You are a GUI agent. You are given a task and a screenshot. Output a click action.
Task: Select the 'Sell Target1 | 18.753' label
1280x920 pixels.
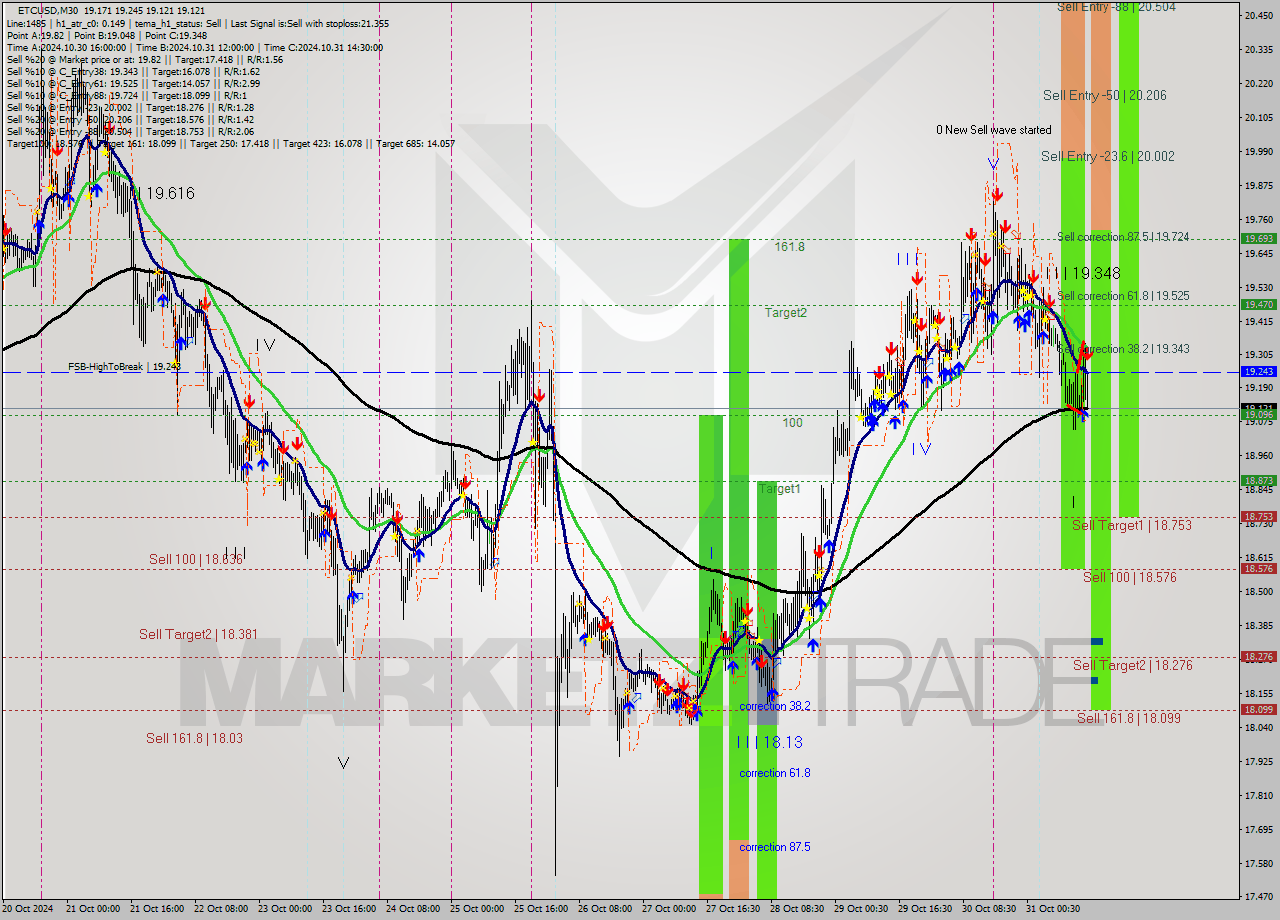1132,525
